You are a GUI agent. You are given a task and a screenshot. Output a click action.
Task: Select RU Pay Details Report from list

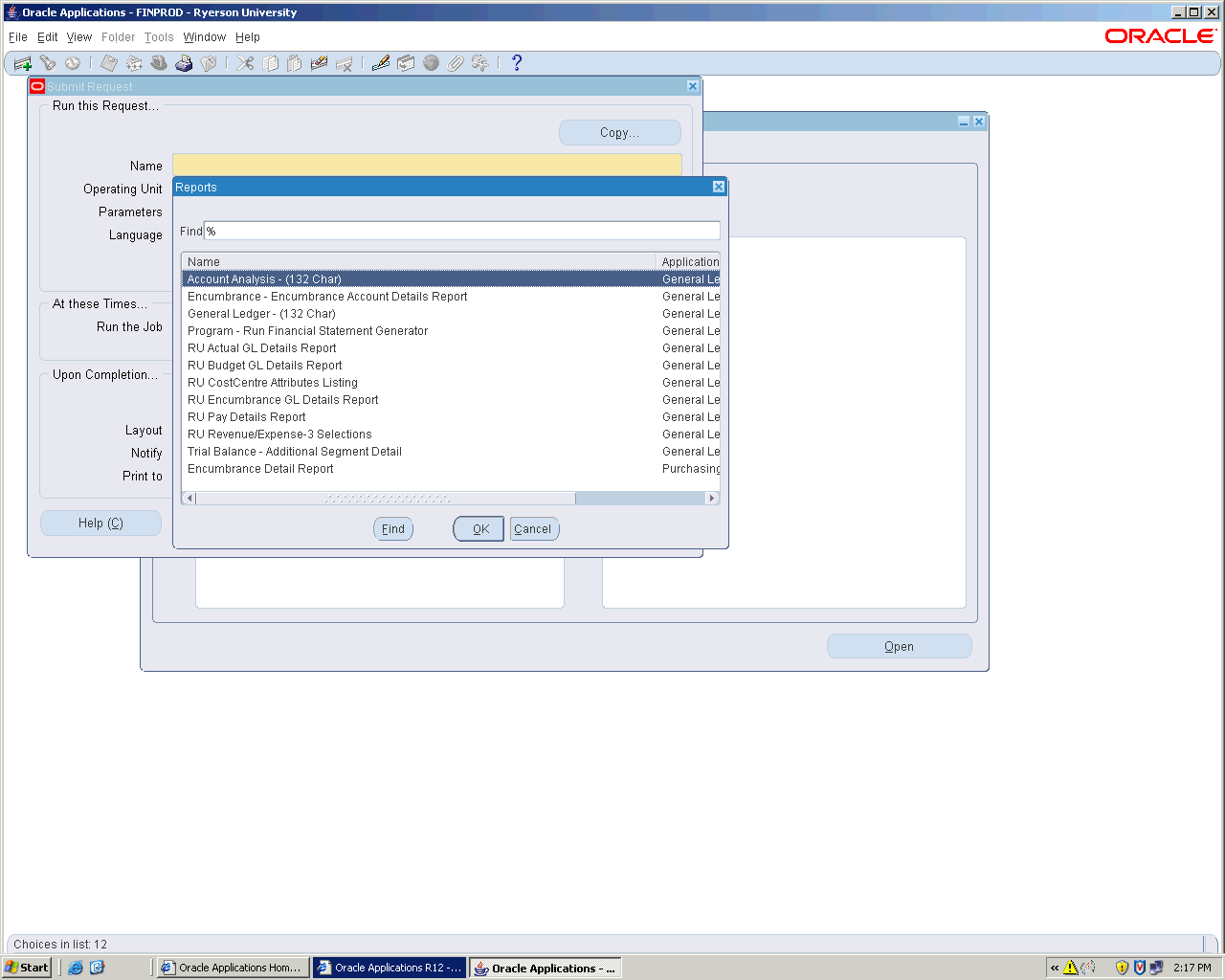[x=247, y=417]
